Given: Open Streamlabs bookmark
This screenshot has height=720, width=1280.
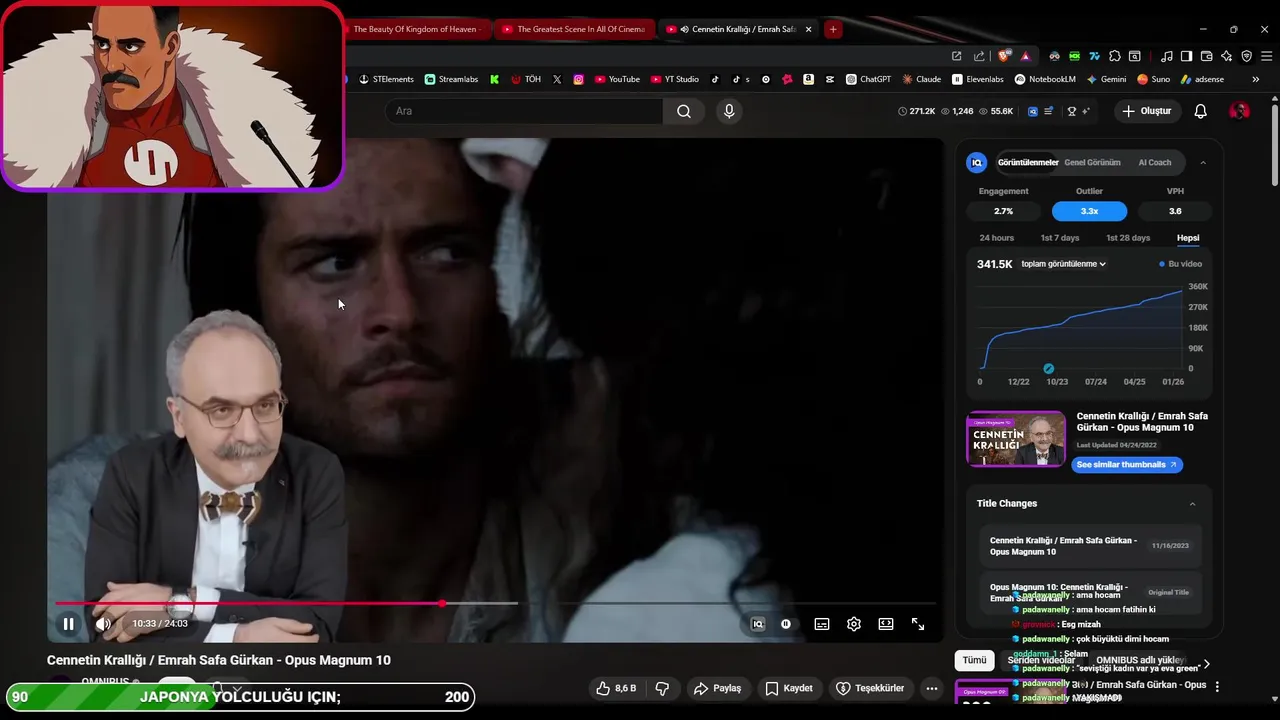Looking at the screenshot, I should [x=451, y=79].
